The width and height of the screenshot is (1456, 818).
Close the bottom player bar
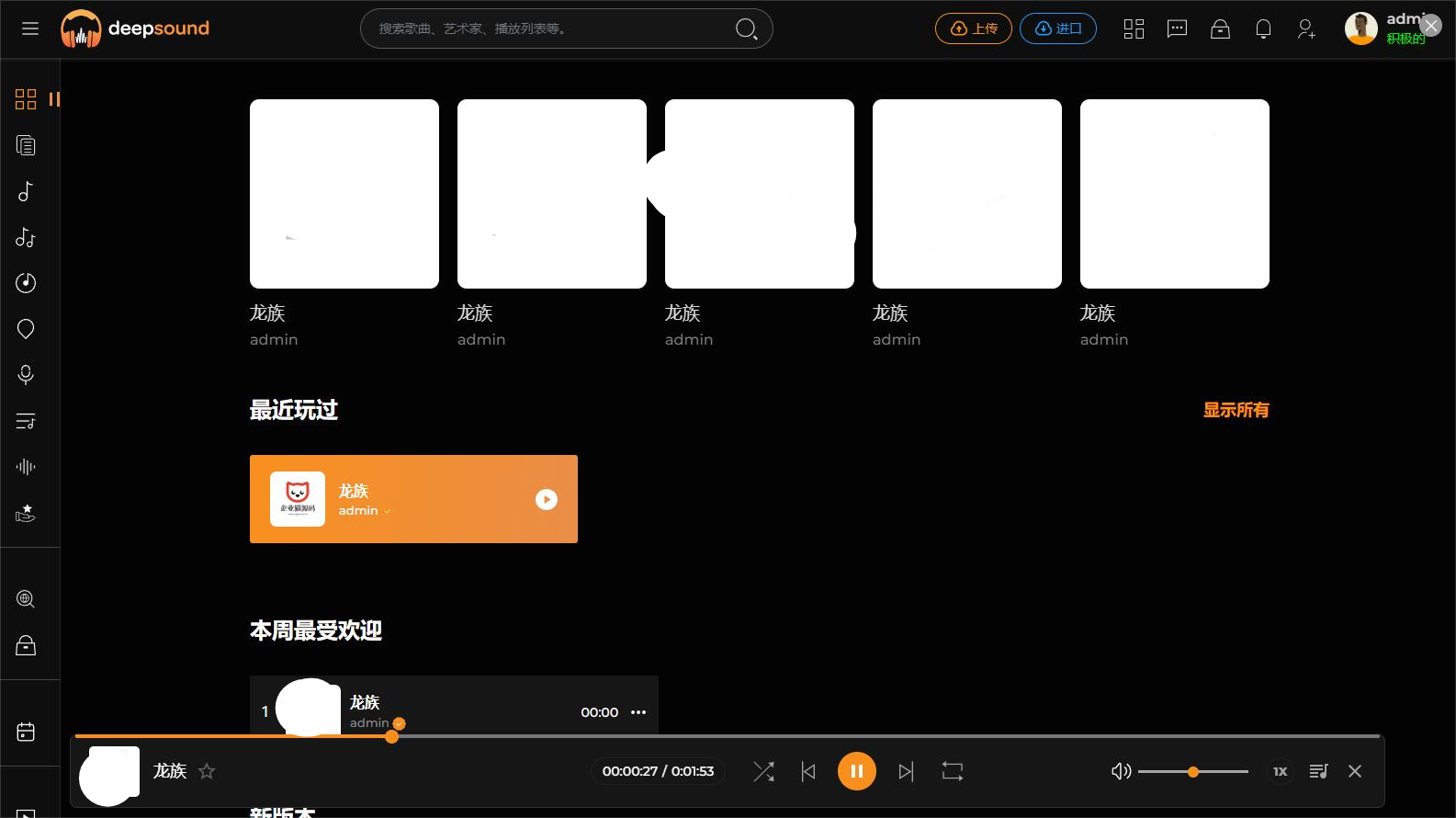click(1355, 771)
